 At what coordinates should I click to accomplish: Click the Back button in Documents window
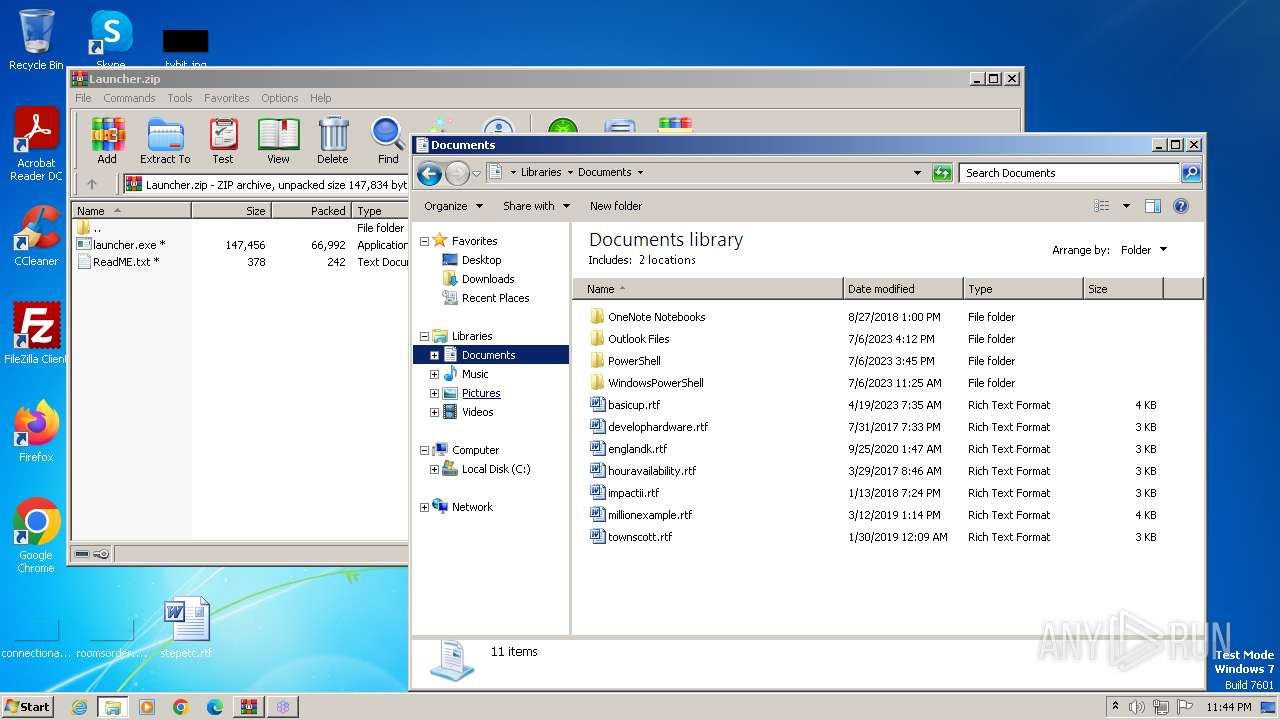point(429,173)
